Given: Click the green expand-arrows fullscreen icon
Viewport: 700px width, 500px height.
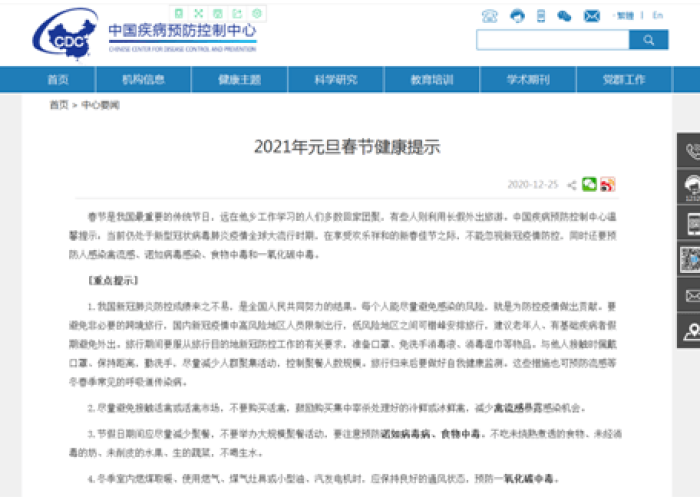Looking at the screenshot, I should point(199,13).
